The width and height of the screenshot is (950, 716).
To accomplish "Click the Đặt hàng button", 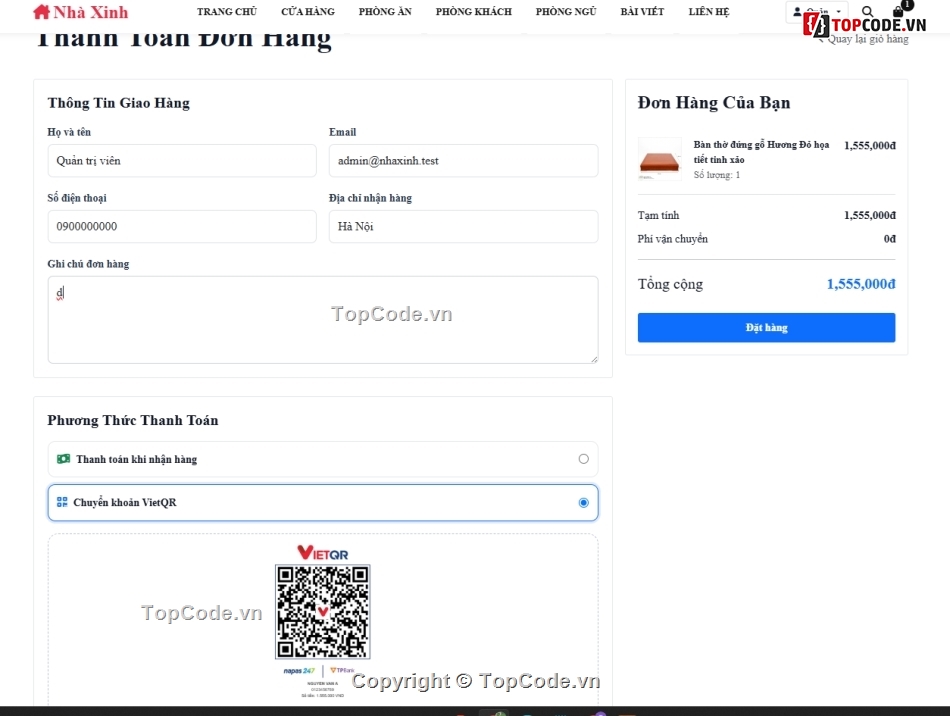I will pos(766,328).
